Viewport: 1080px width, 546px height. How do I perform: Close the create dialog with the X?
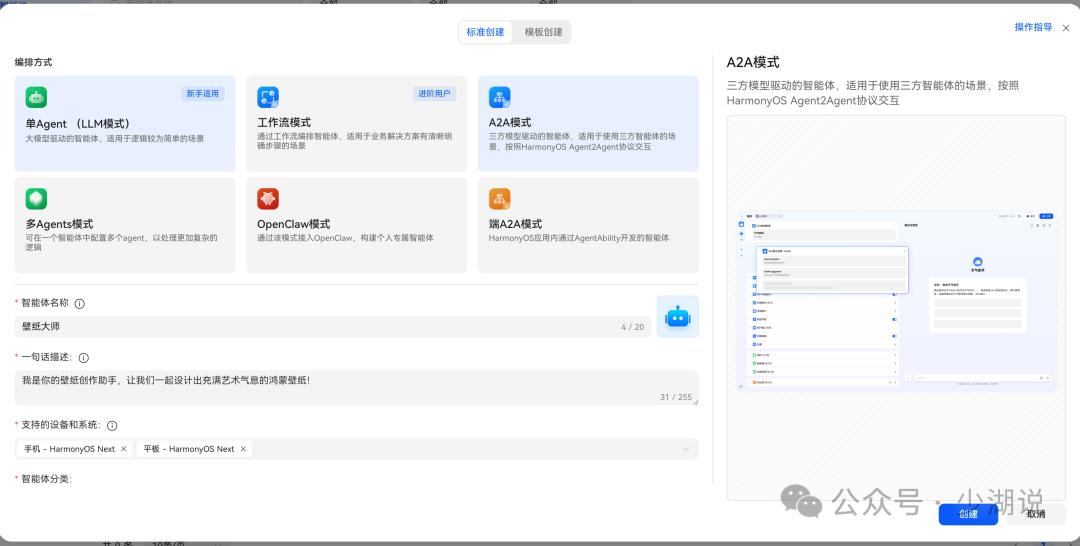(1066, 28)
